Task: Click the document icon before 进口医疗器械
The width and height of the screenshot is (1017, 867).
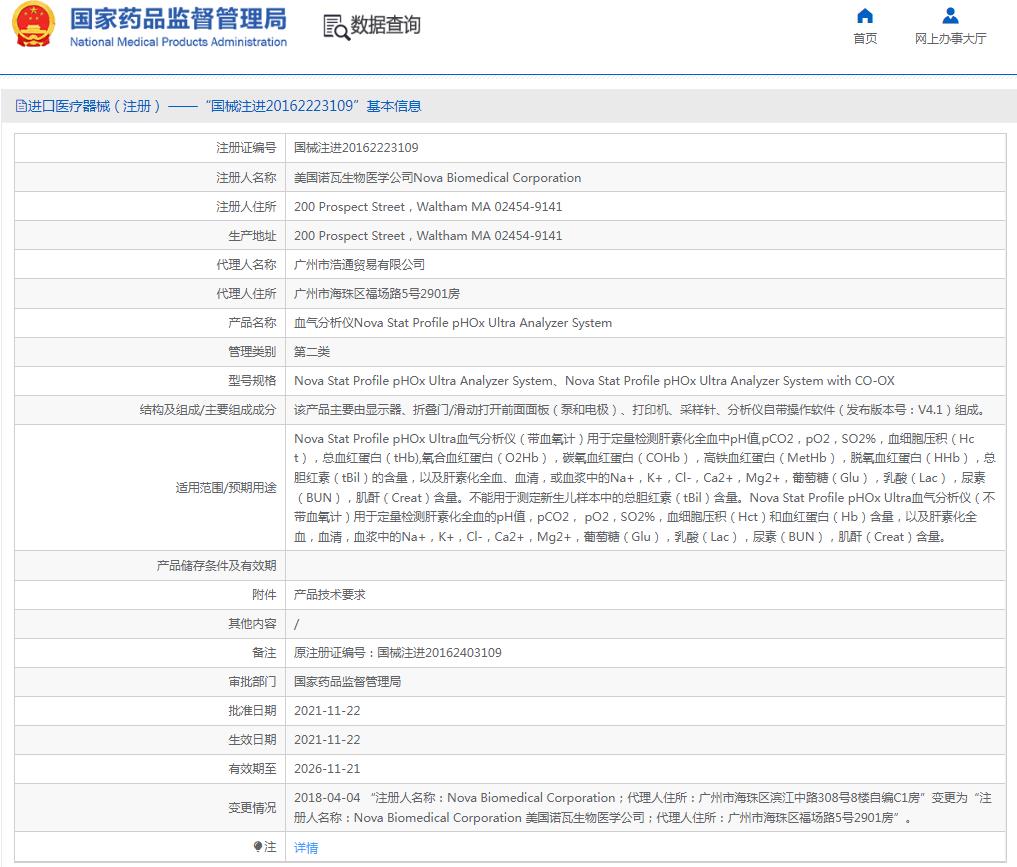Action: (21, 106)
